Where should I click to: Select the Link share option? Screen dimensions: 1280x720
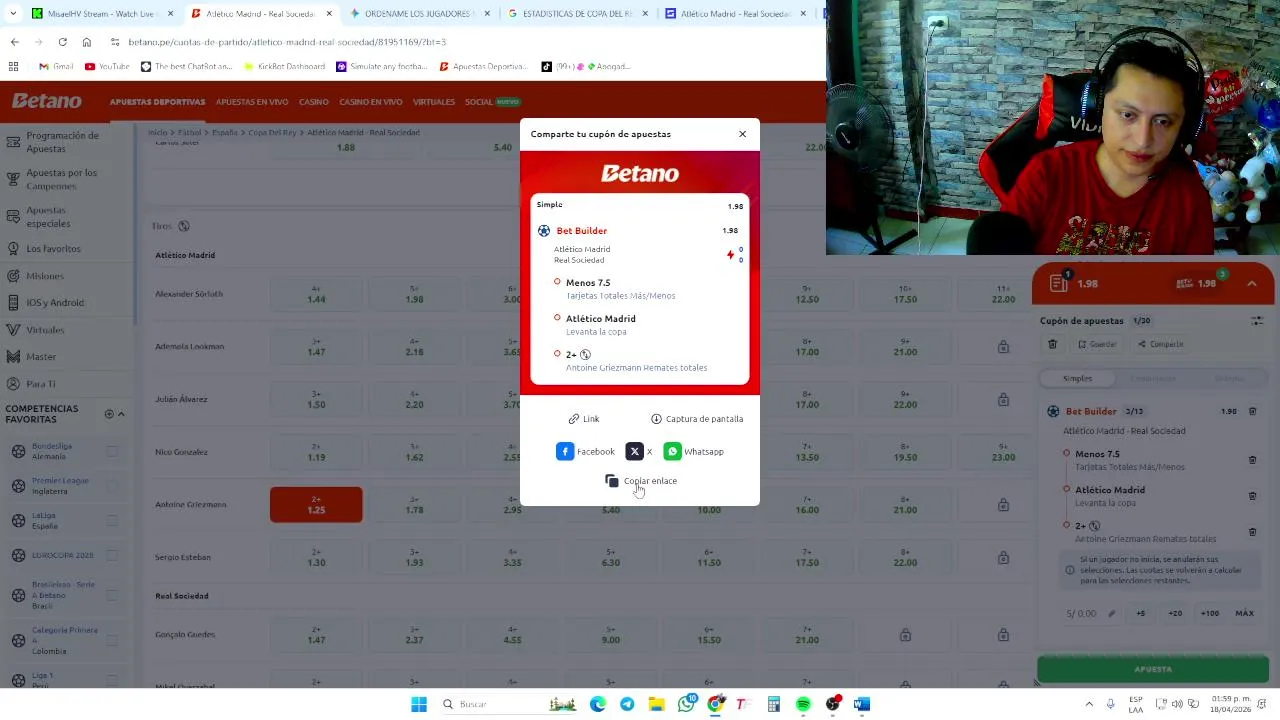click(584, 419)
